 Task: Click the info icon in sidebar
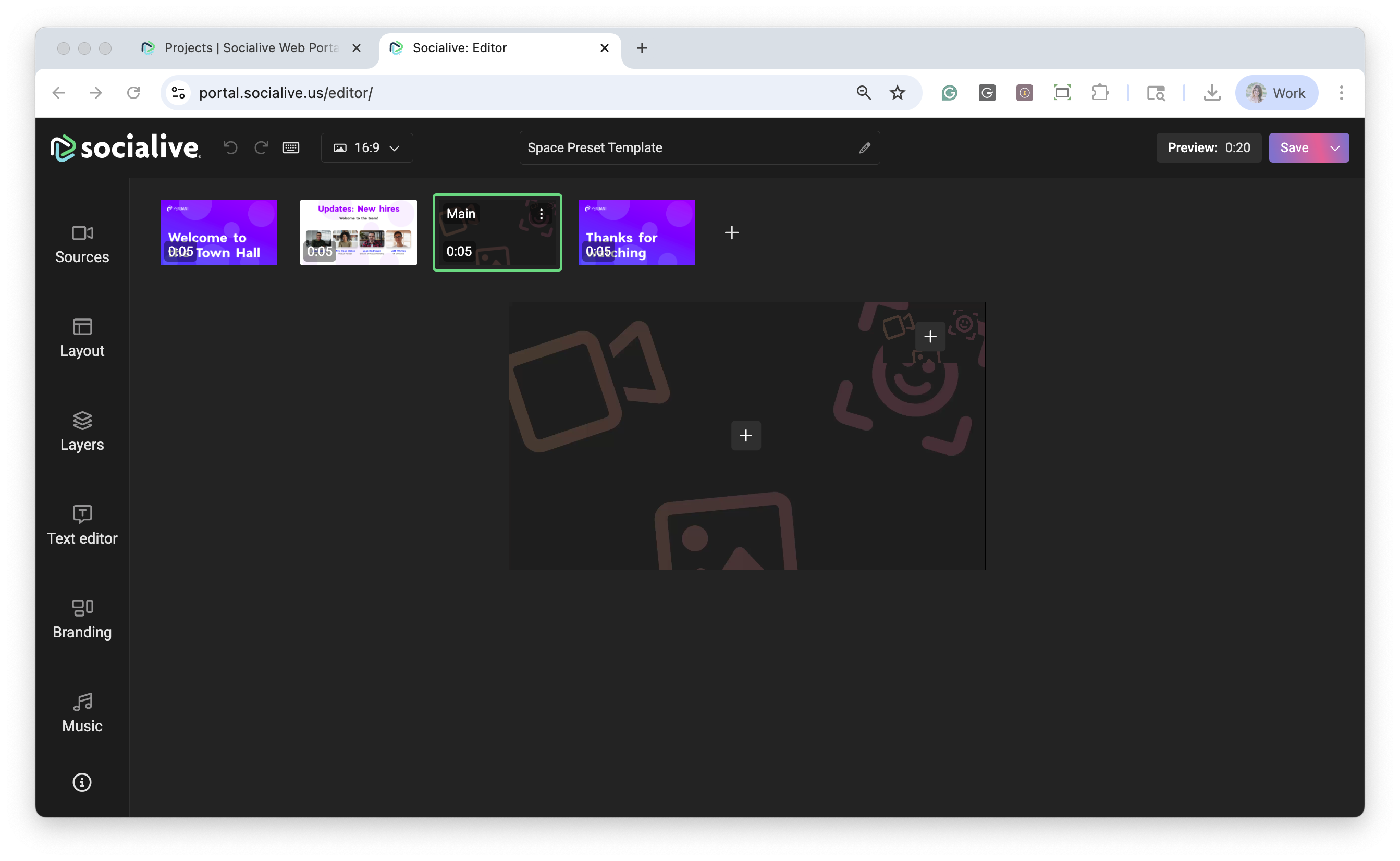pos(82,782)
